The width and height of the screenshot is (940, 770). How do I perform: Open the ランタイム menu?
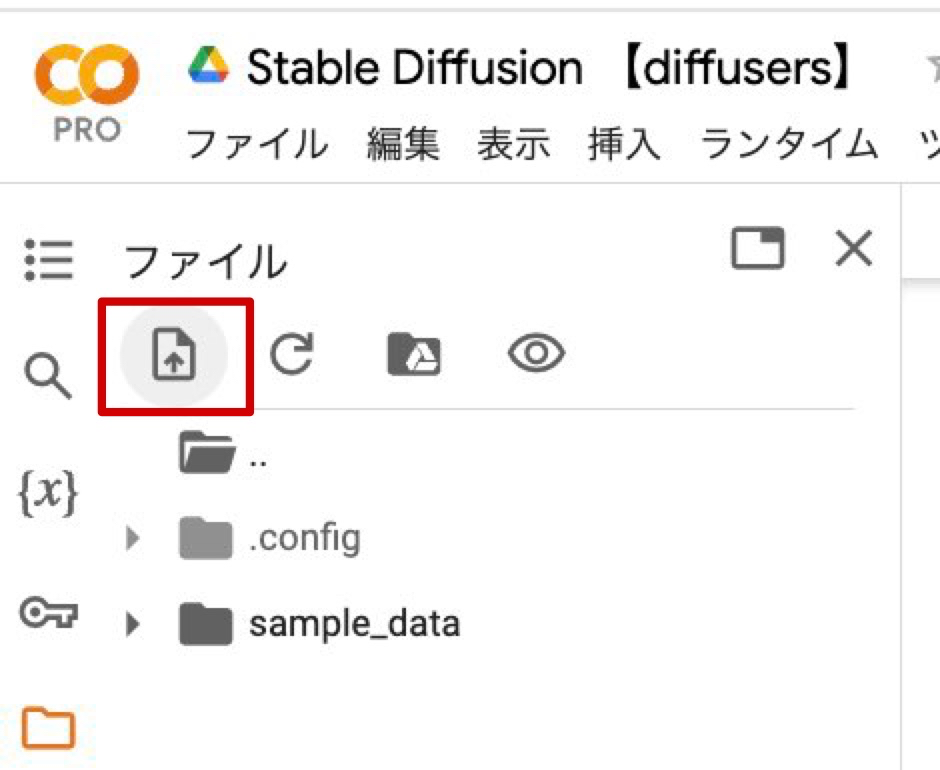[789, 146]
